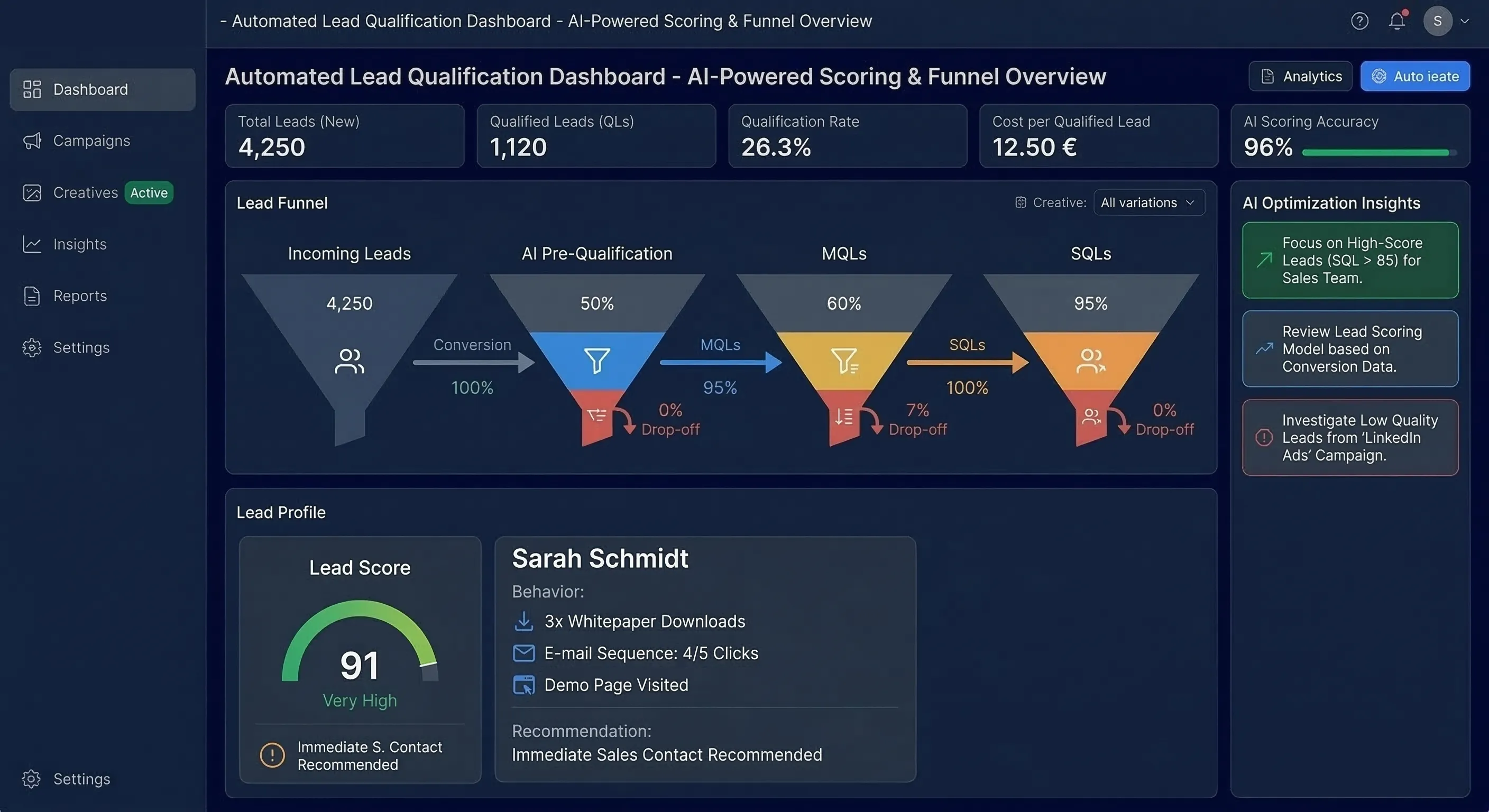Image resolution: width=1489 pixels, height=812 pixels.
Task: Open the Reports document icon
Action: click(32, 296)
